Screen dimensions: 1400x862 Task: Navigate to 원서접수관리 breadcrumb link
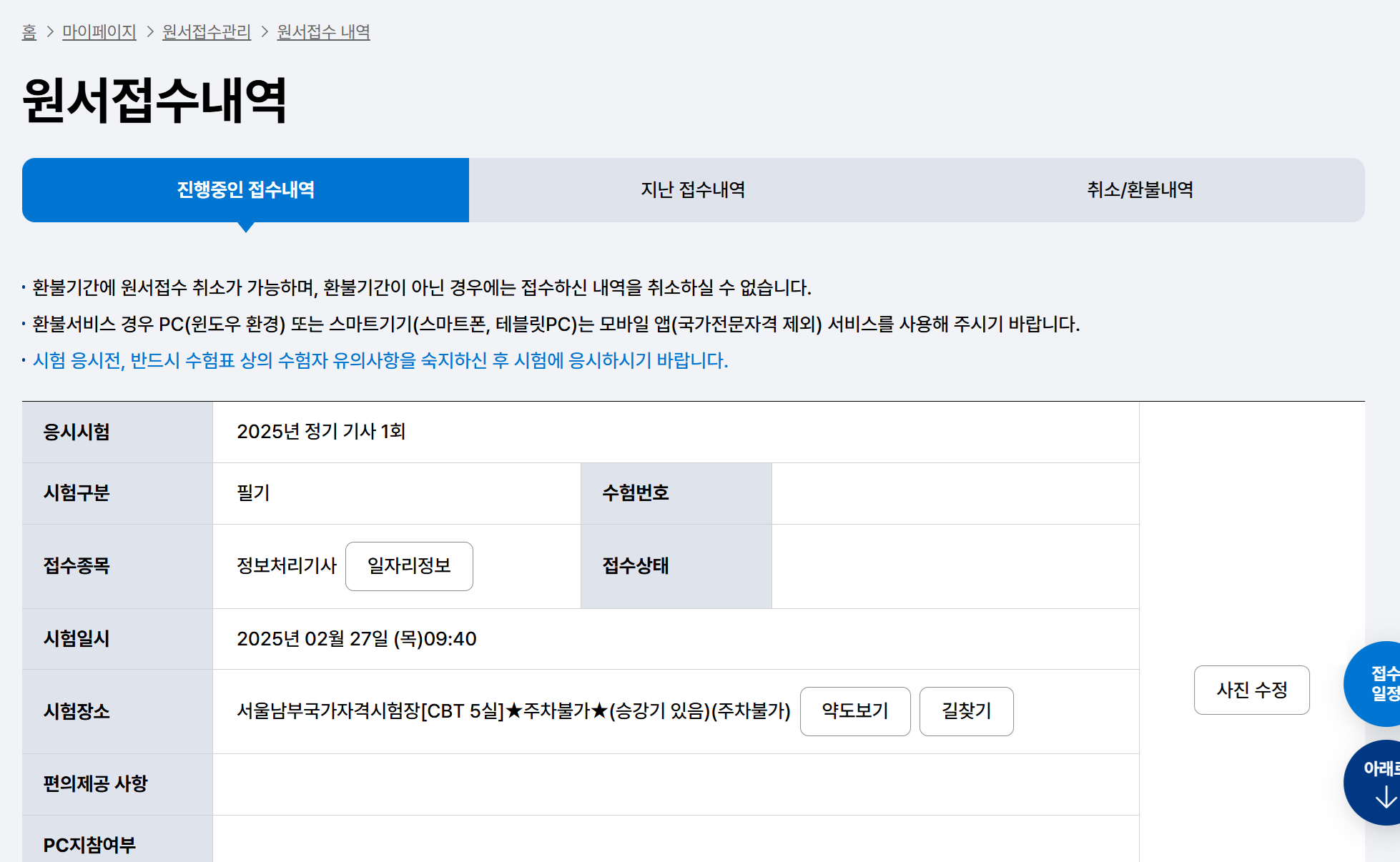pyautogui.click(x=206, y=32)
